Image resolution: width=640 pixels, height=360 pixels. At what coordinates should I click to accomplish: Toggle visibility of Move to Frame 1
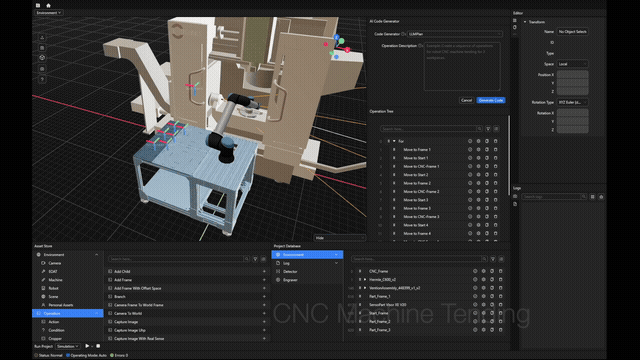(x=470, y=149)
